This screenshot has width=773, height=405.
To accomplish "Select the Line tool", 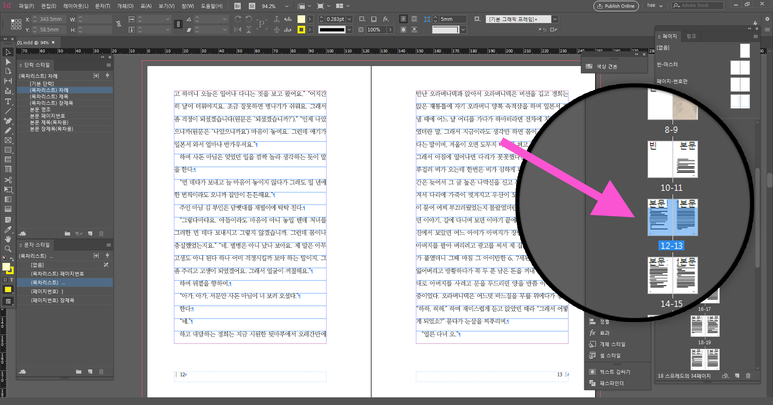I will click(x=7, y=111).
